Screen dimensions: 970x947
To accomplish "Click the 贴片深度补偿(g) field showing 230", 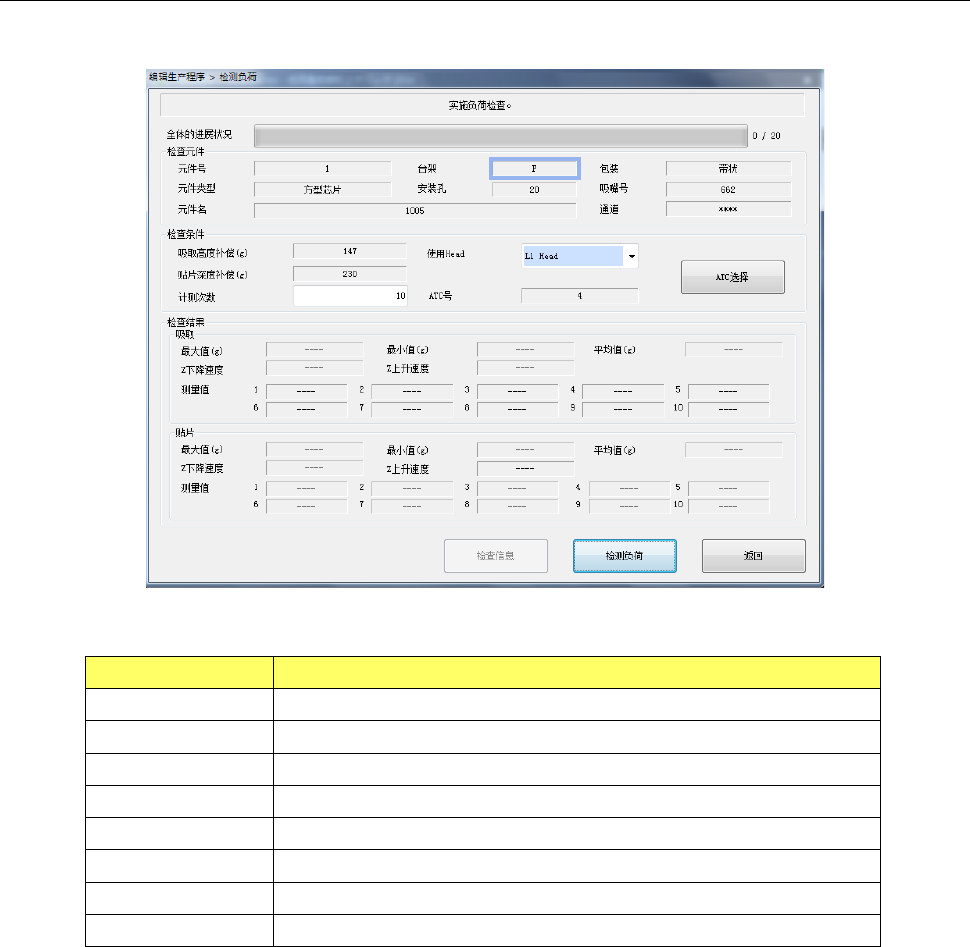I will 350,274.
